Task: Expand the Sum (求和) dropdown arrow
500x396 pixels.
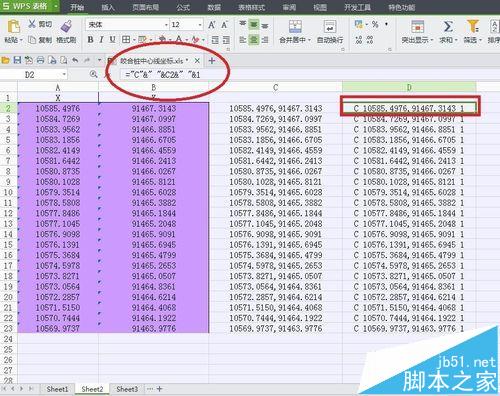Action: [455, 40]
